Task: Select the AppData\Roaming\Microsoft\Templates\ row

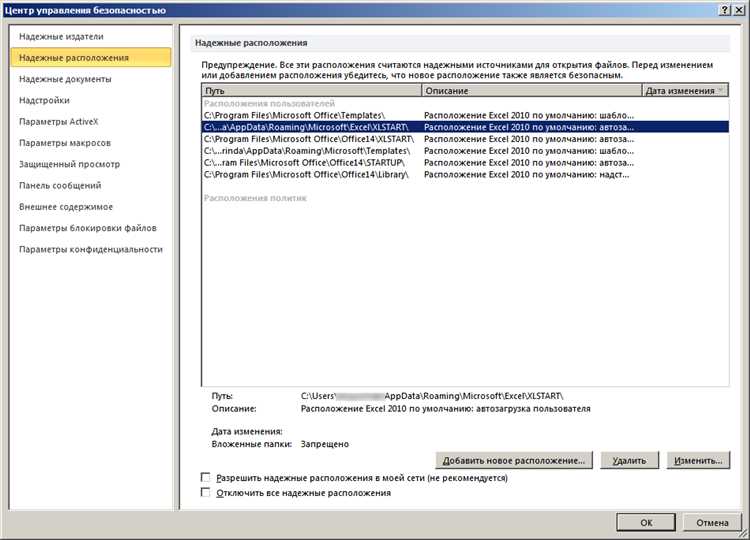Action: click(x=465, y=151)
